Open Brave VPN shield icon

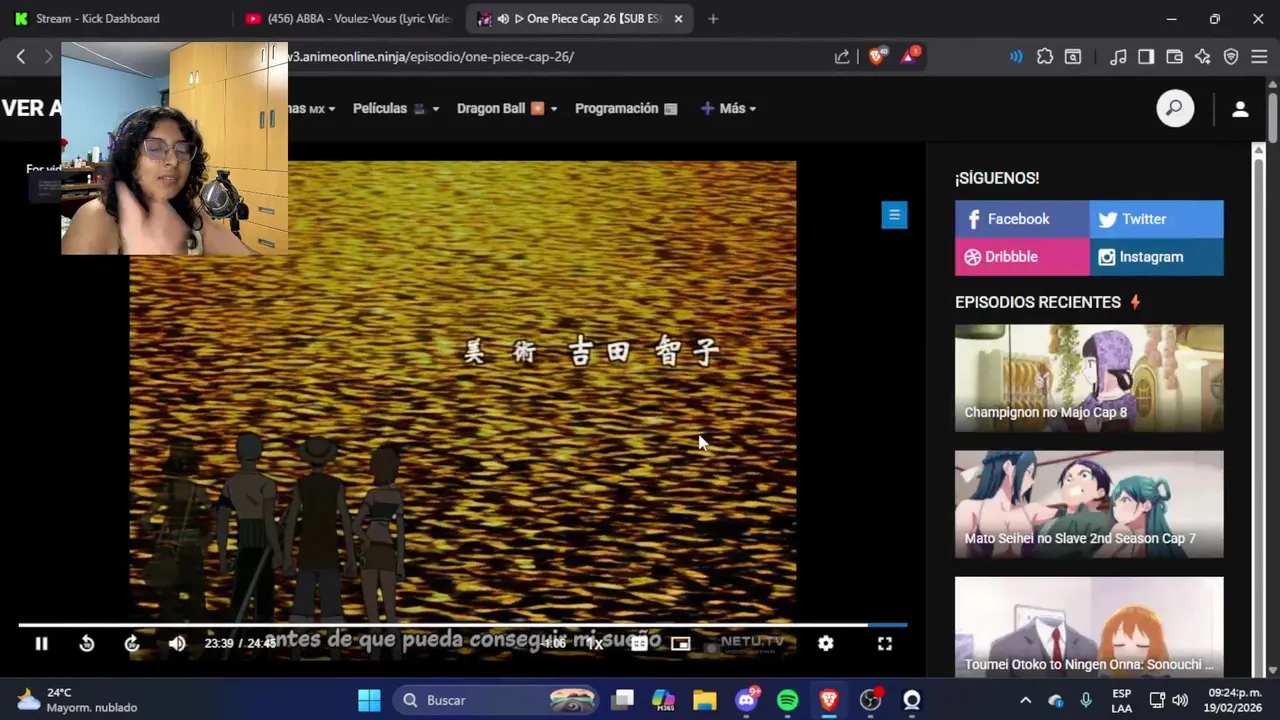pos(1231,57)
